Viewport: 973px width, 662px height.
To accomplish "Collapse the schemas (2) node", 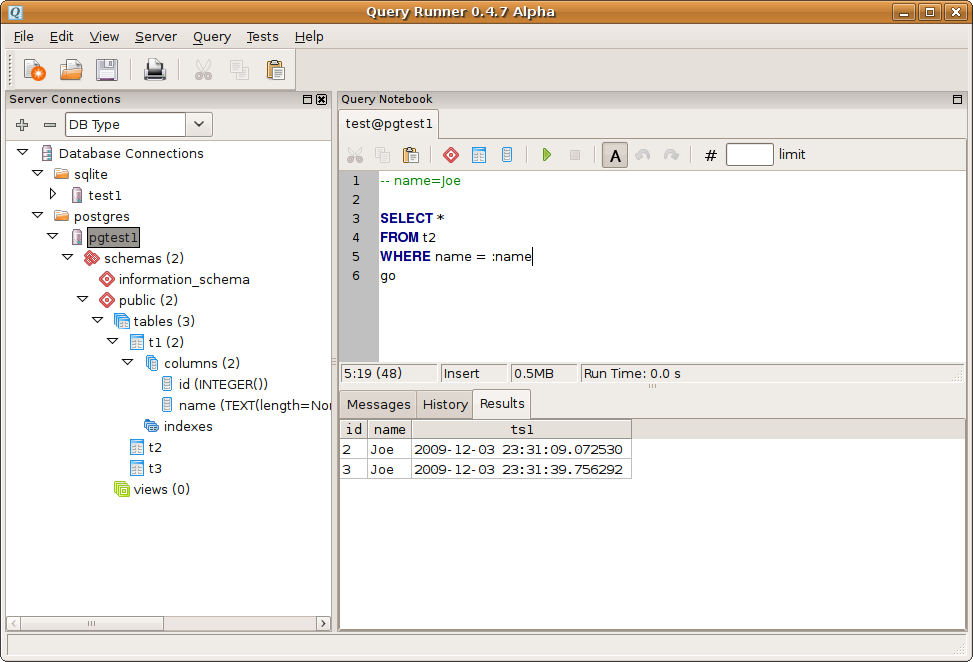I will (x=68, y=257).
